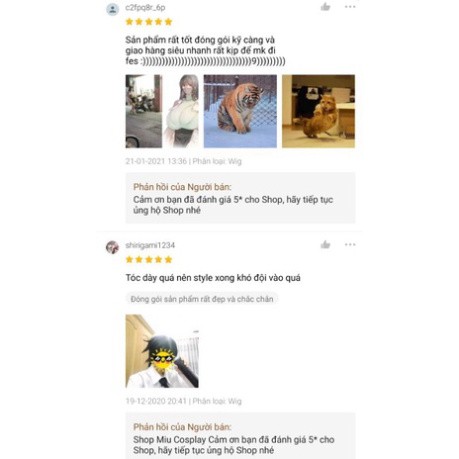This screenshot has height=459, width=459.
Task: Select the 'Đóng gói sản phẩm rất đẹp' tag
Action: (202, 299)
